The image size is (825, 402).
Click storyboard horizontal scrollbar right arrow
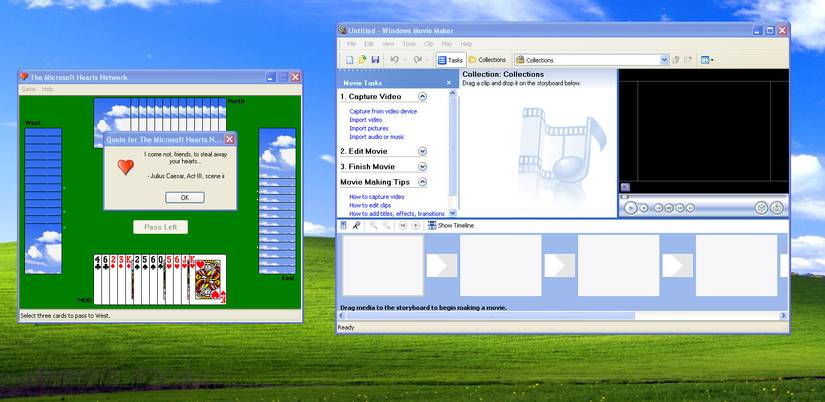click(783, 316)
